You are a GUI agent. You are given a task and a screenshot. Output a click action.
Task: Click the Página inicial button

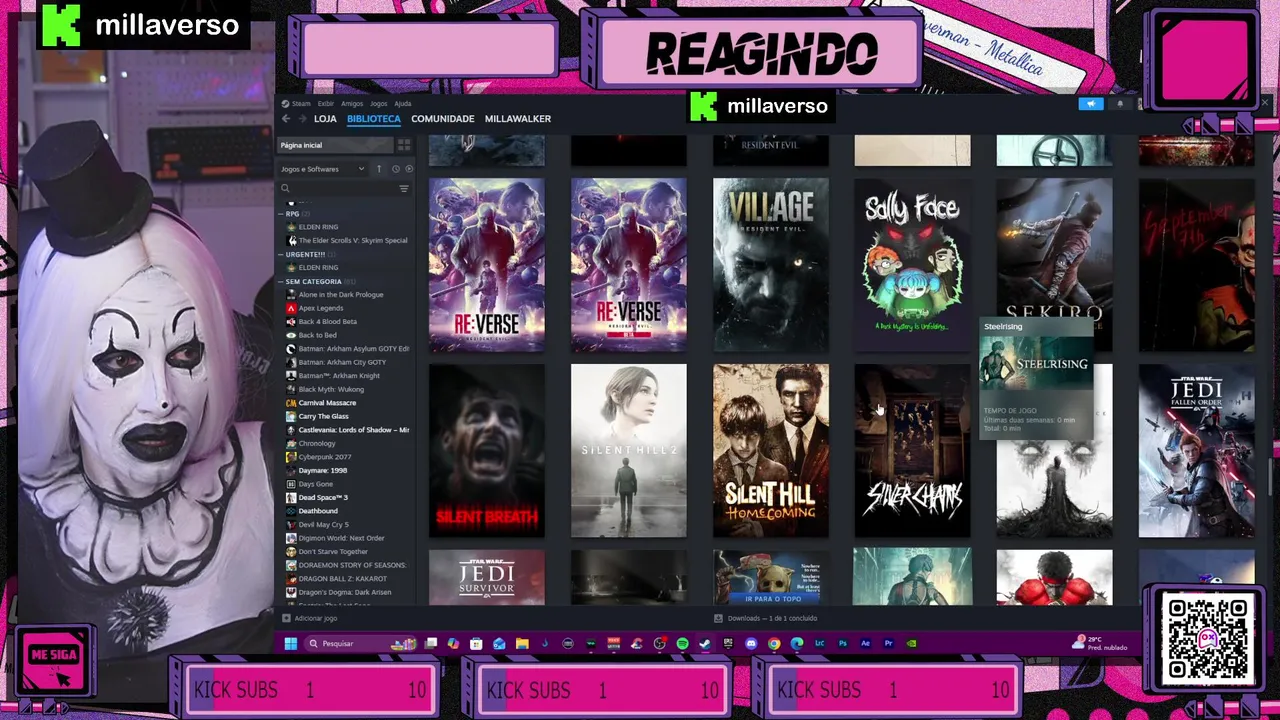click(335, 145)
